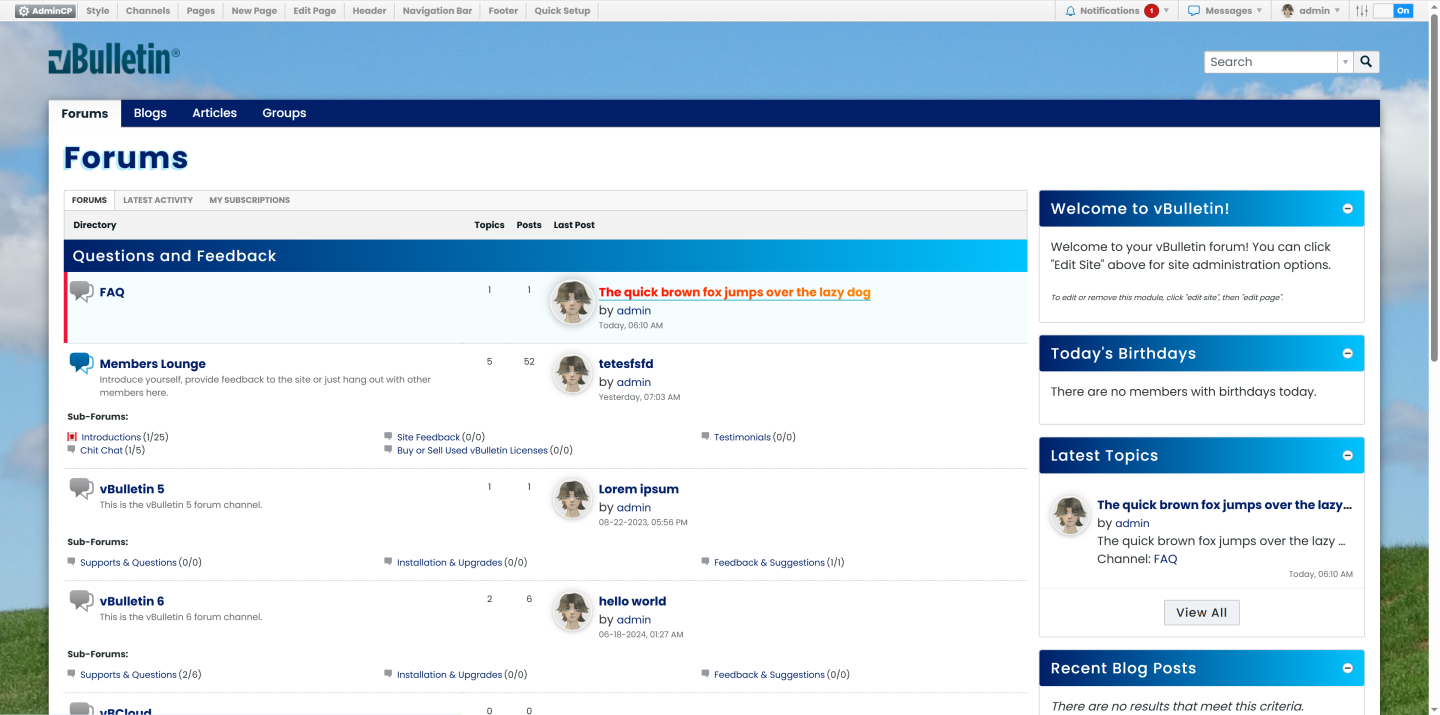Viewport: 1440px width, 715px height.
Task: Click the vBulletin 6 forum icon
Action: (x=82, y=601)
